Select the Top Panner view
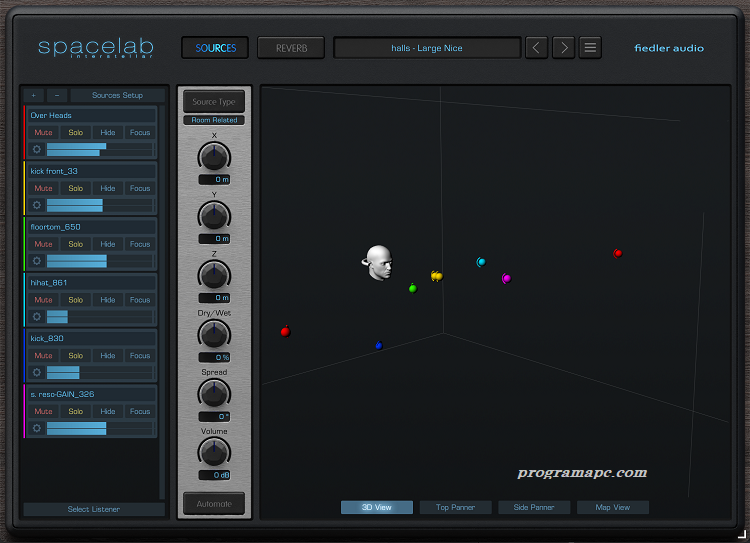The width and height of the screenshot is (750, 543). [455, 507]
